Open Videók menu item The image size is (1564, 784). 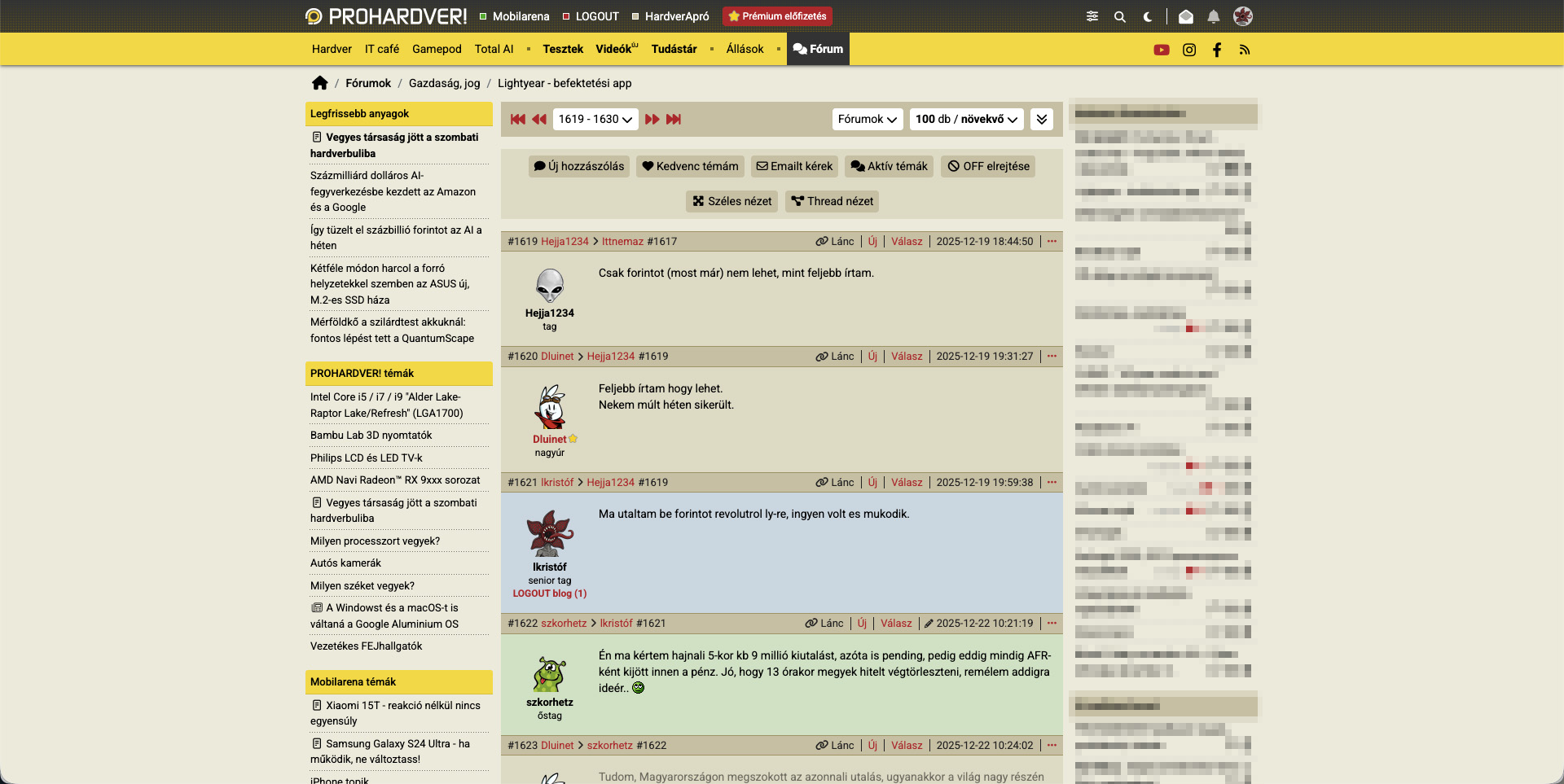point(617,49)
